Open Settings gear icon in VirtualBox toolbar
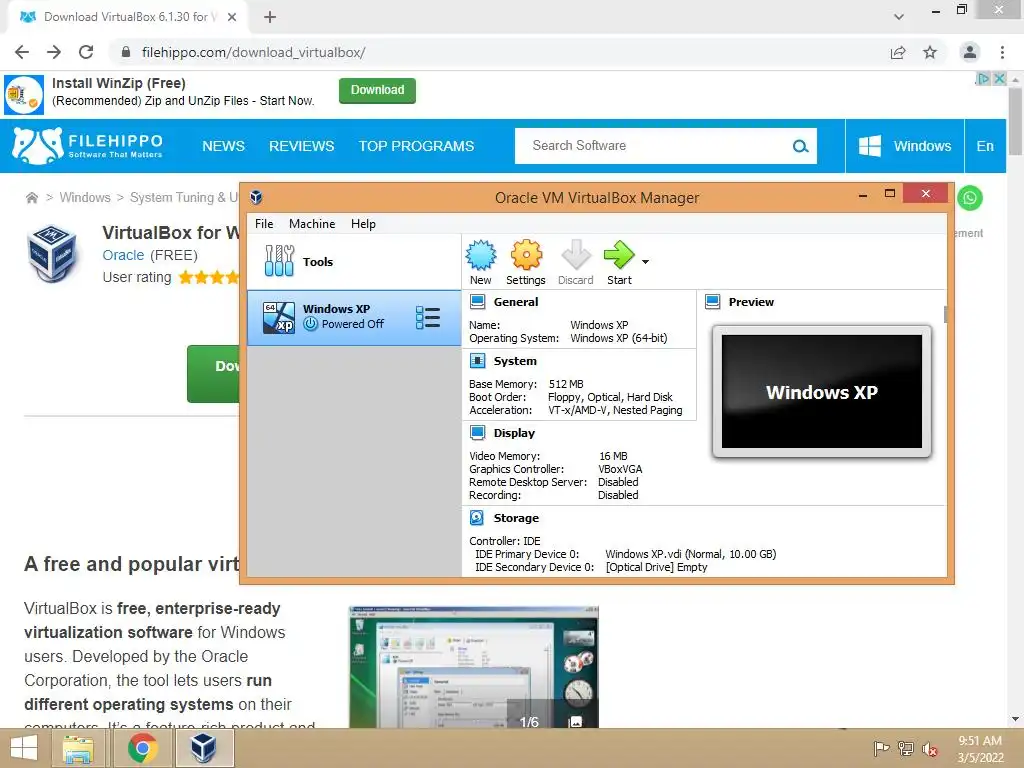 pos(526,255)
